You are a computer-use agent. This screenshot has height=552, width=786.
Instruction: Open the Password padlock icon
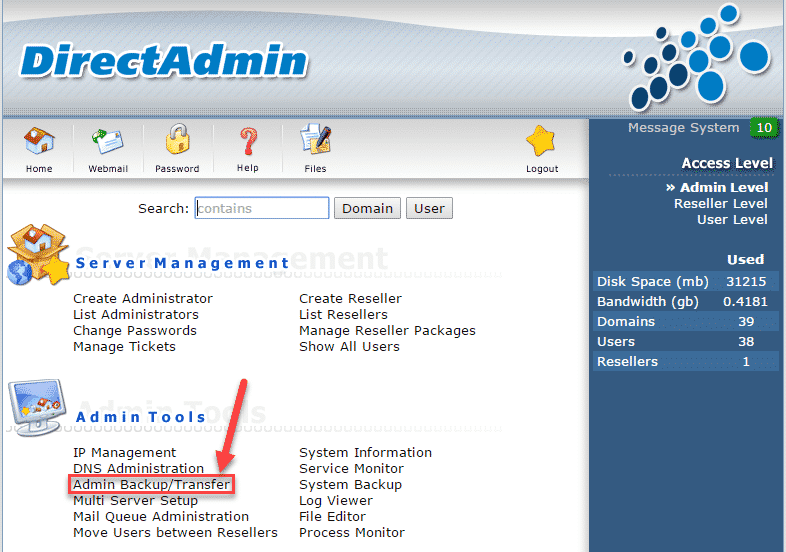point(177,139)
